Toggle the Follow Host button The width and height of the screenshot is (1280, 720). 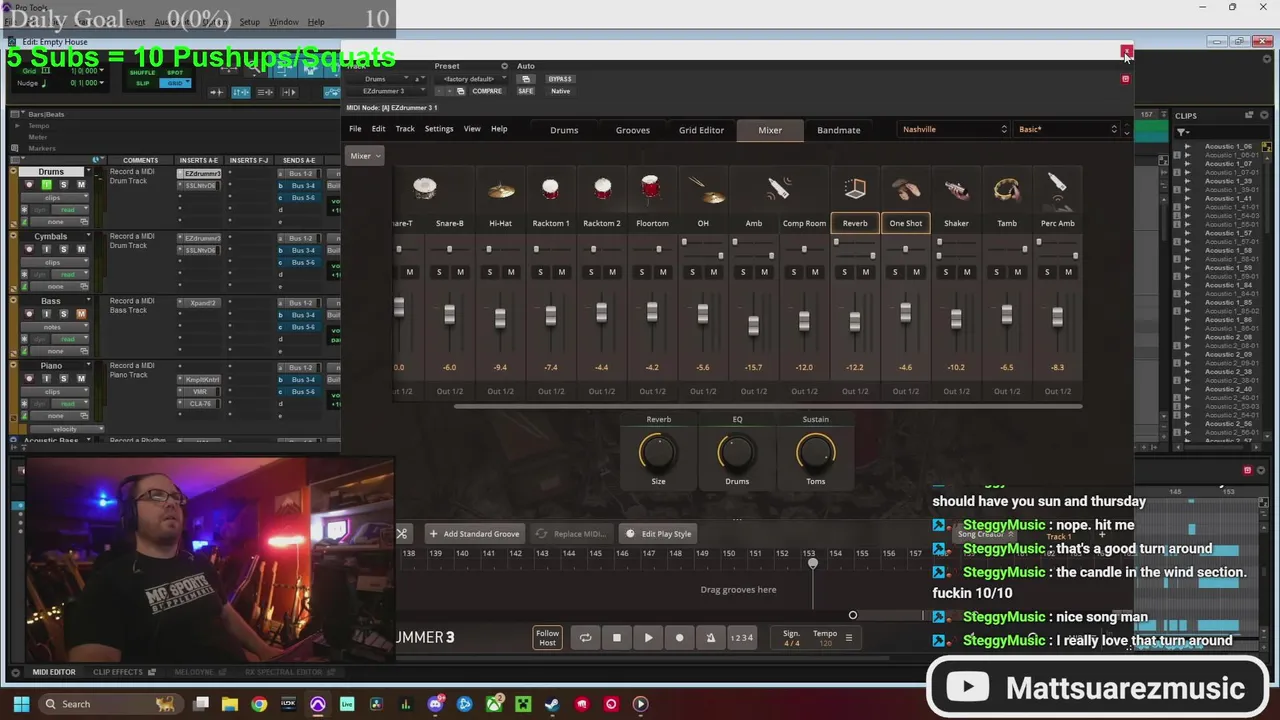(x=547, y=638)
